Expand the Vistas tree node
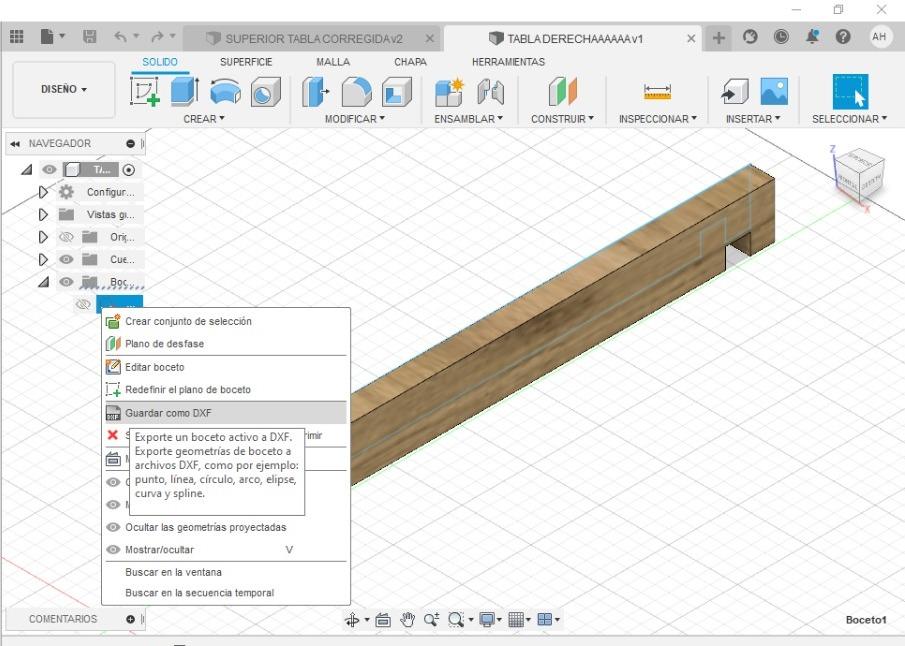The width and height of the screenshot is (905, 646). tap(43, 214)
